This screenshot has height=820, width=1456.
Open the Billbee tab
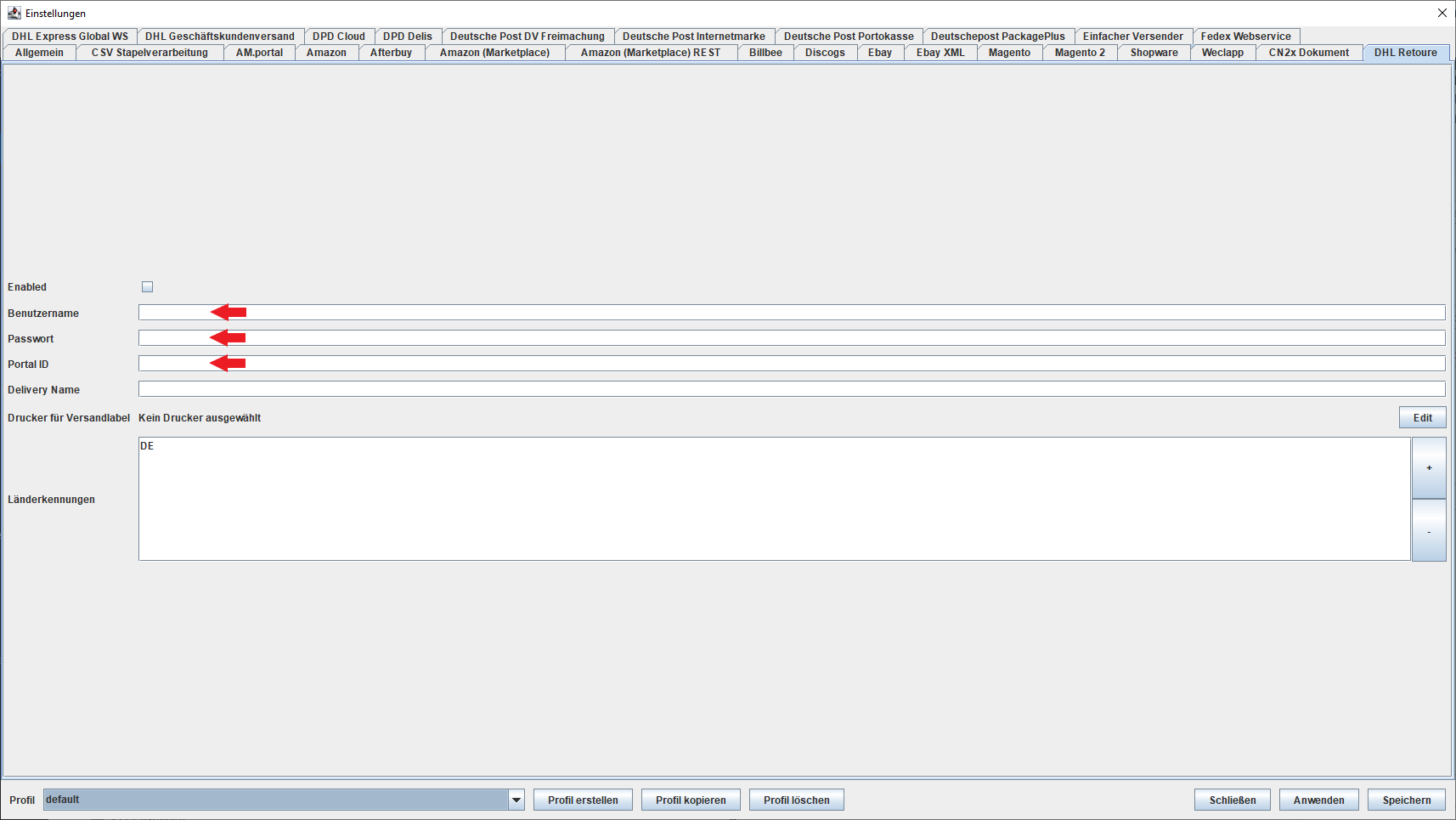(765, 53)
